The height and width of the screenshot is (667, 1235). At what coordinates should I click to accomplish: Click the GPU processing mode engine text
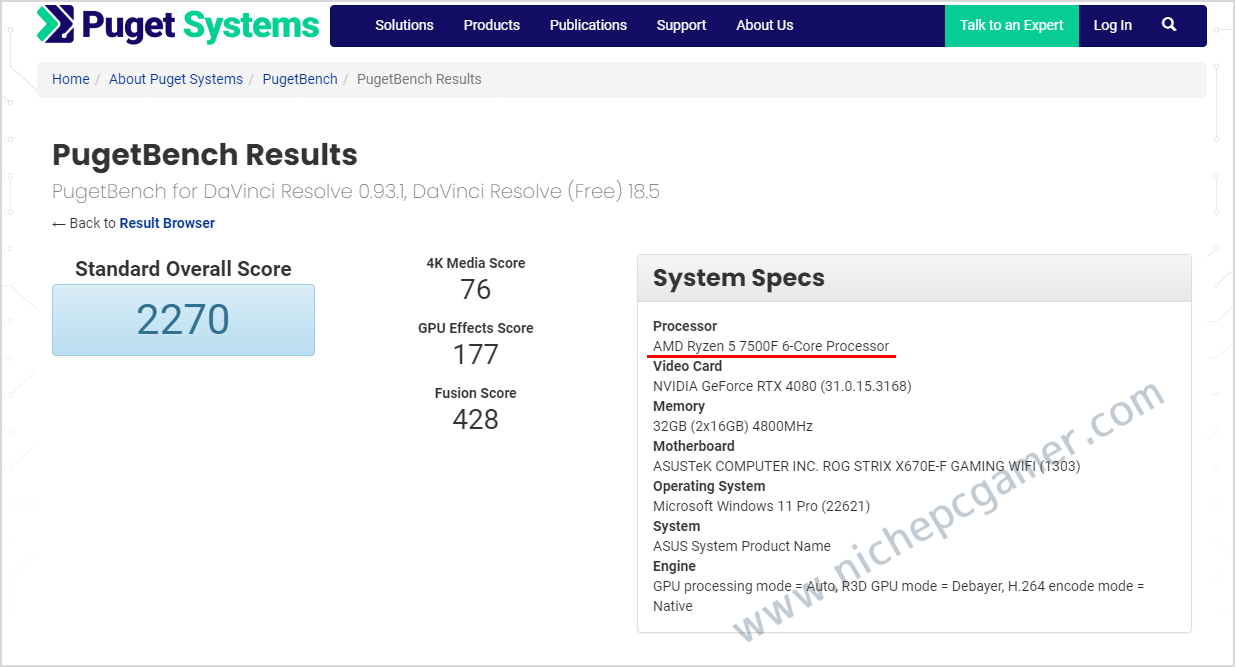coord(898,596)
